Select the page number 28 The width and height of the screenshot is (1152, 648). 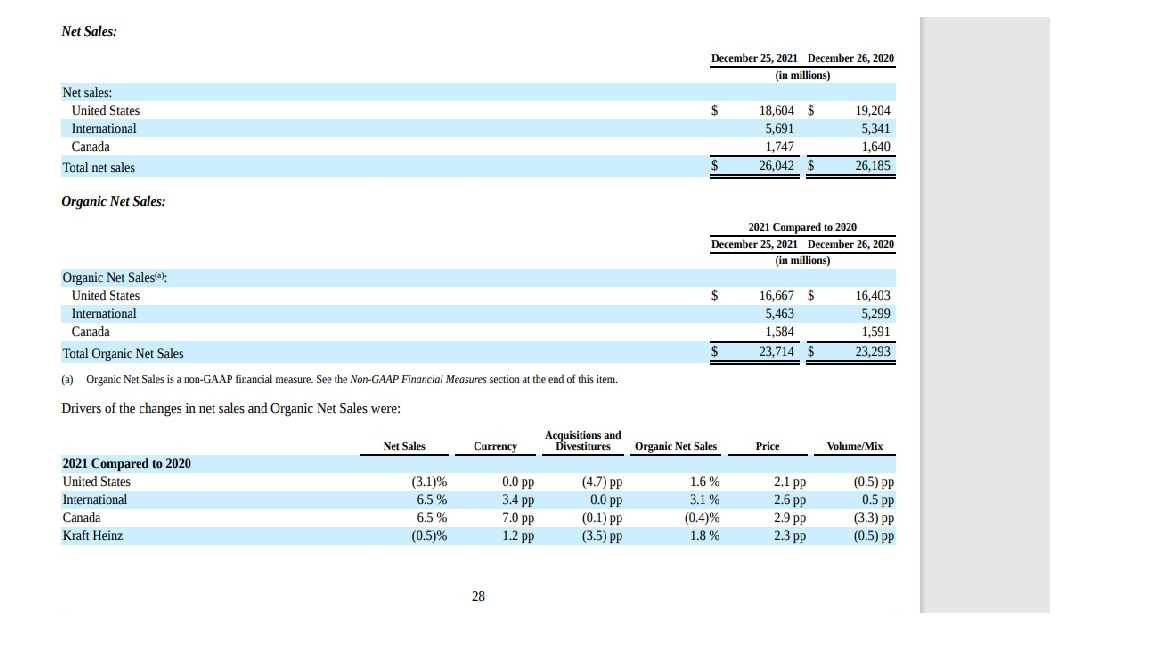click(477, 596)
